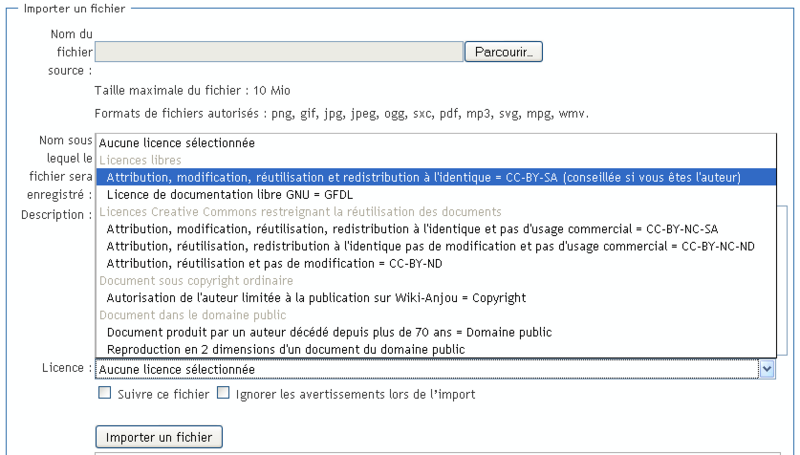Select the Wiki-Anjou Copyright authorisation option

click(316, 297)
